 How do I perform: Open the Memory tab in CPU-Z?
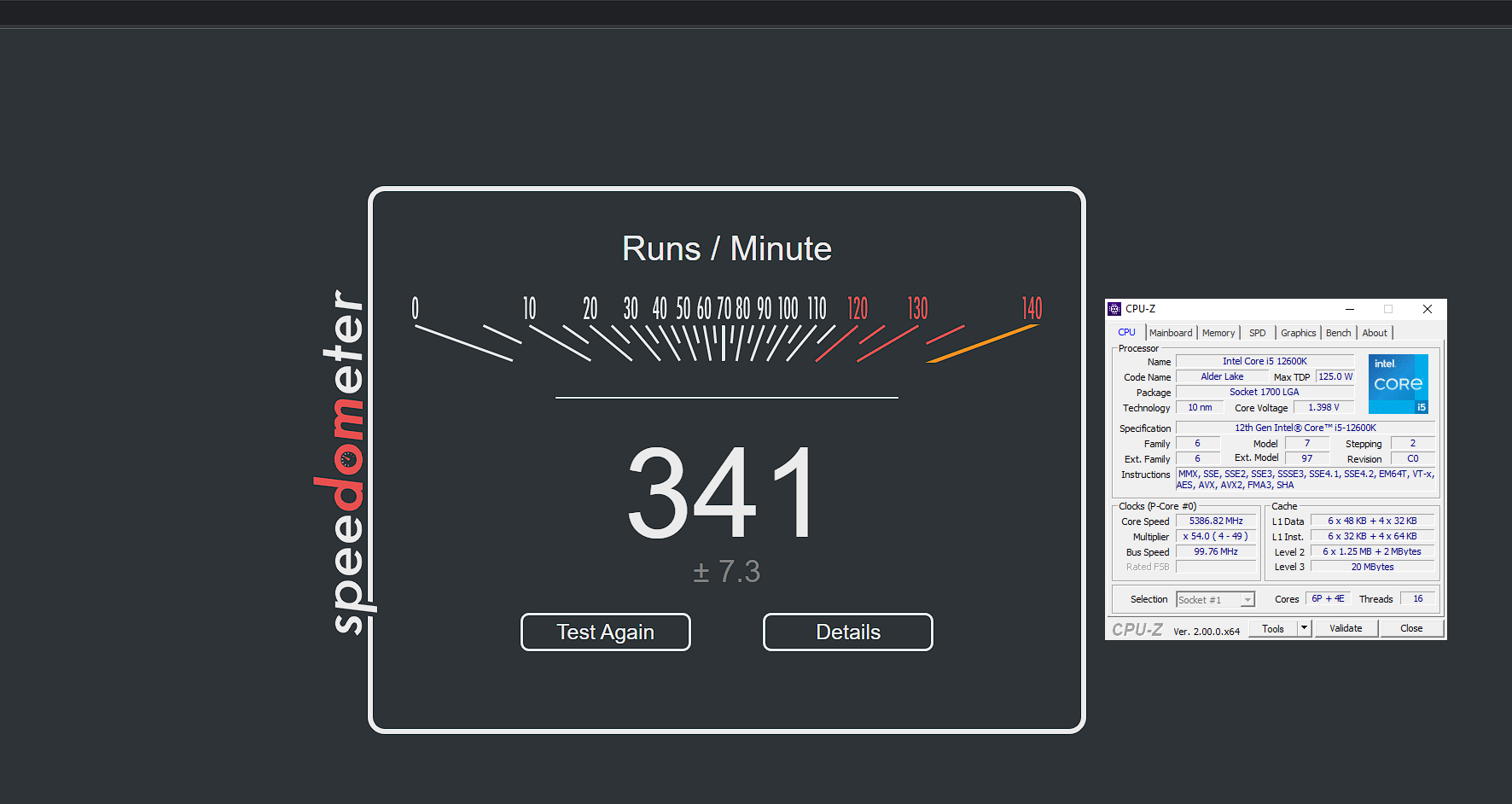coord(1218,333)
